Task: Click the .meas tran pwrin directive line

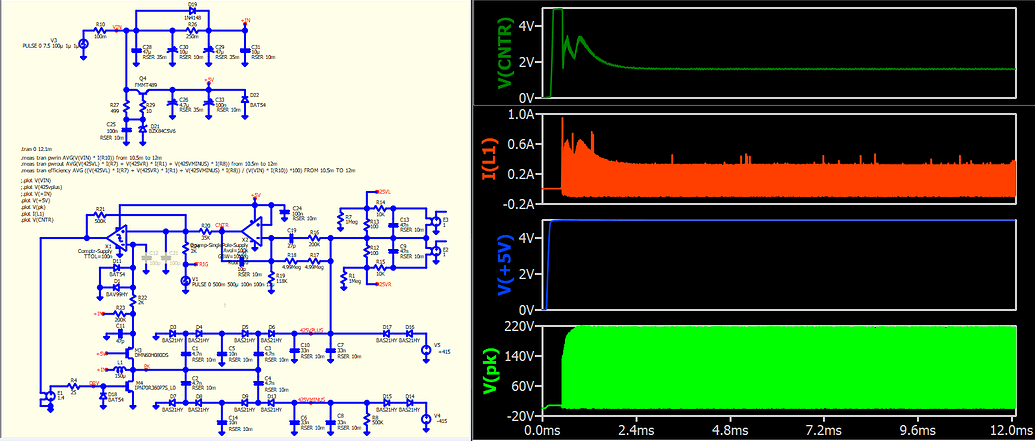Action: pos(92,157)
